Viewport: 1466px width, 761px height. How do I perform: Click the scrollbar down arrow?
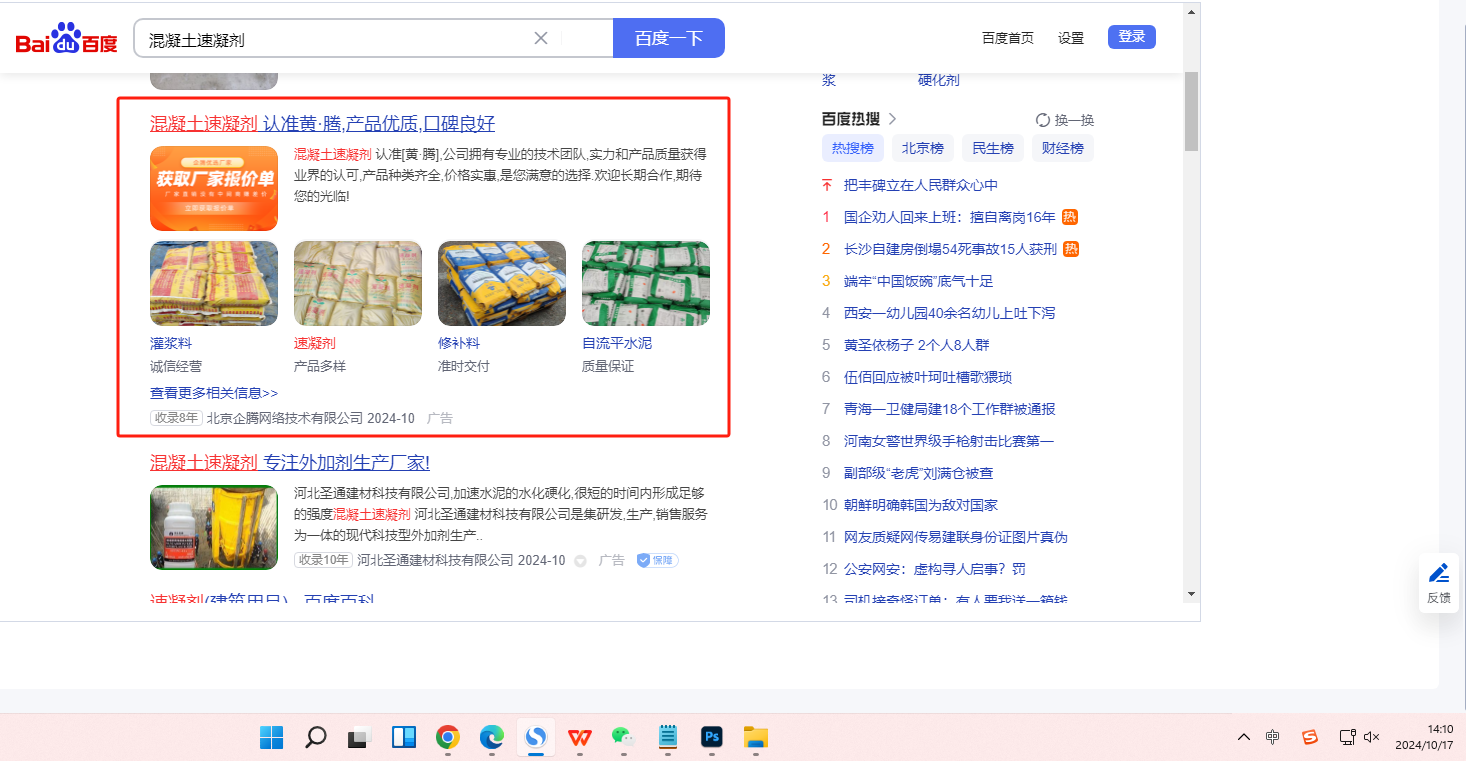click(x=1191, y=593)
